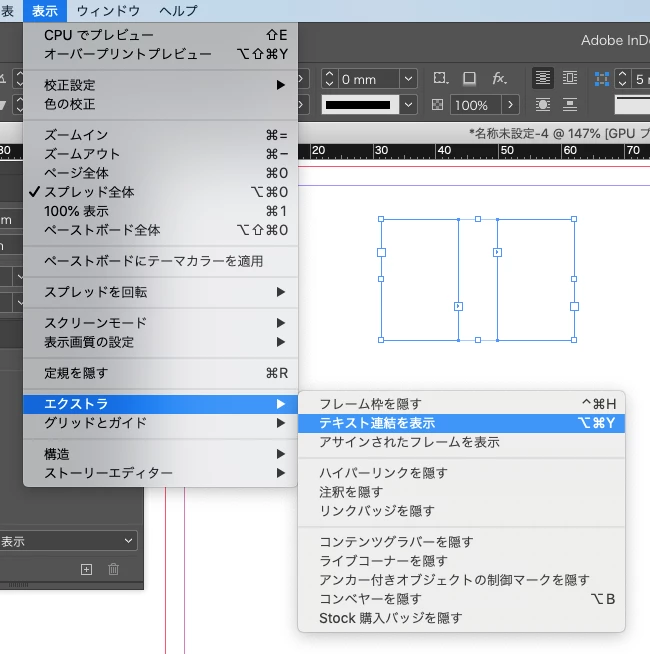
Task: Choose フレーム枠を隠す
Action: pyautogui.click(x=461, y=404)
